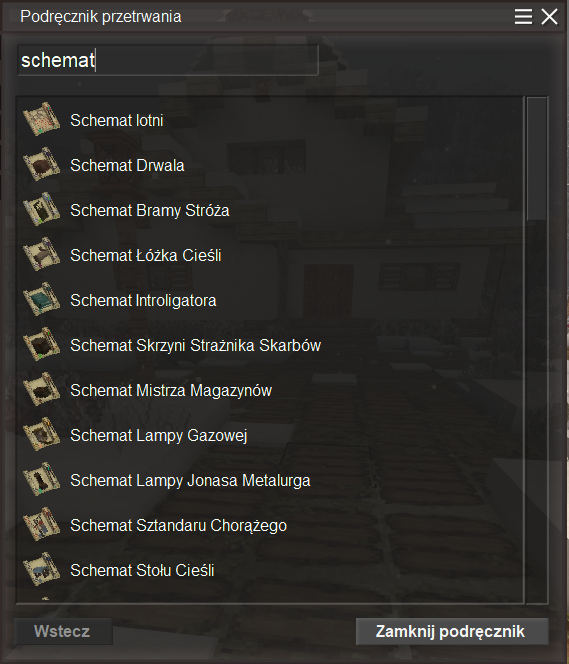Click the Schemat Mistrza Magazynów icon

click(41, 389)
